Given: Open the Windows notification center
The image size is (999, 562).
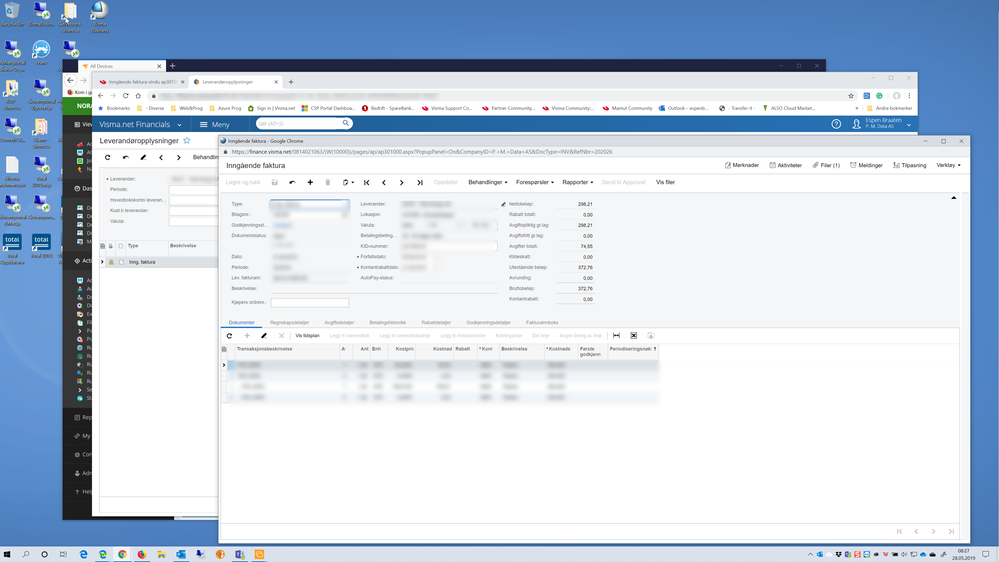Looking at the screenshot, I should click(986, 554).
